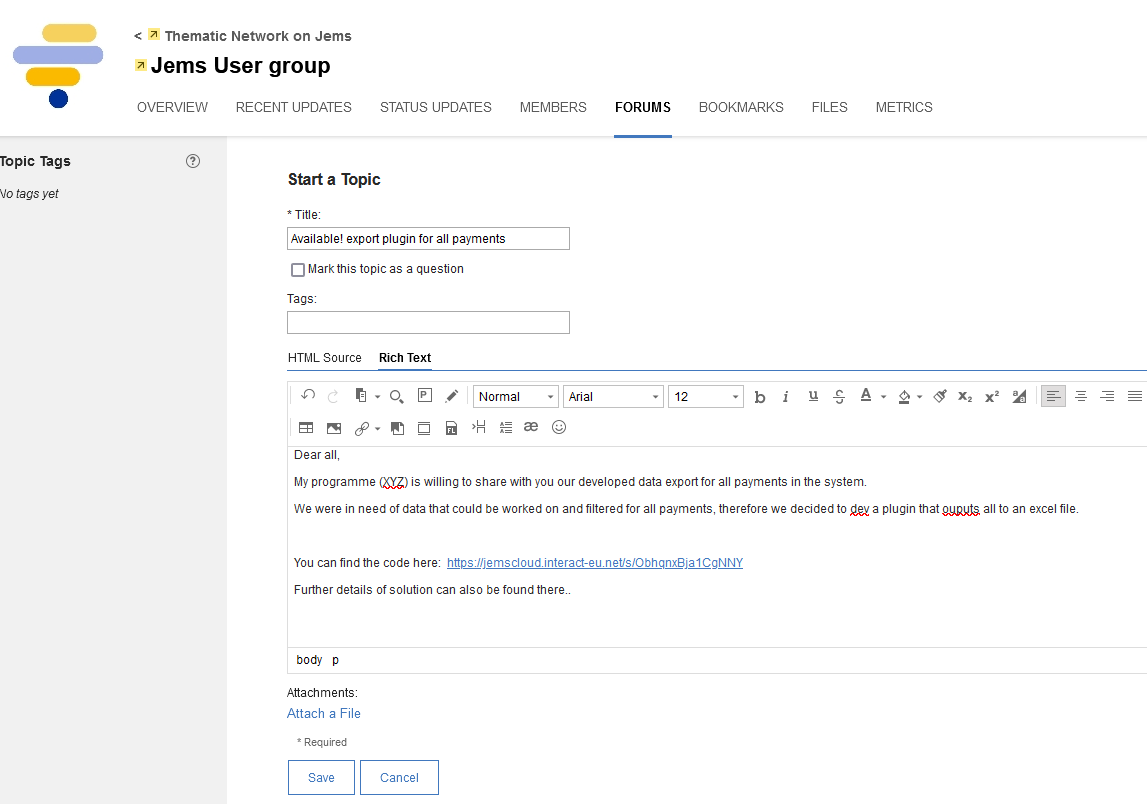Select the p element in path bar
1147x804 pixels.
(x=336, y=660)
